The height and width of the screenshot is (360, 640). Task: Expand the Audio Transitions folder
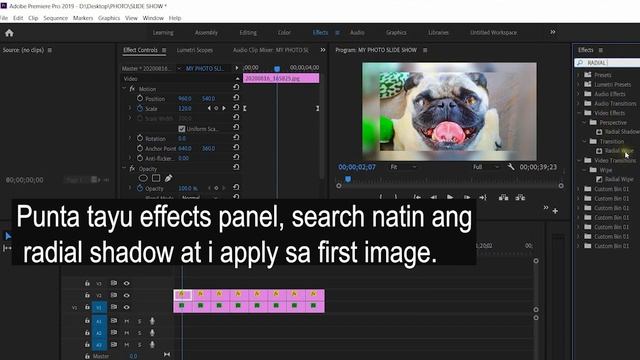(578, 103)
